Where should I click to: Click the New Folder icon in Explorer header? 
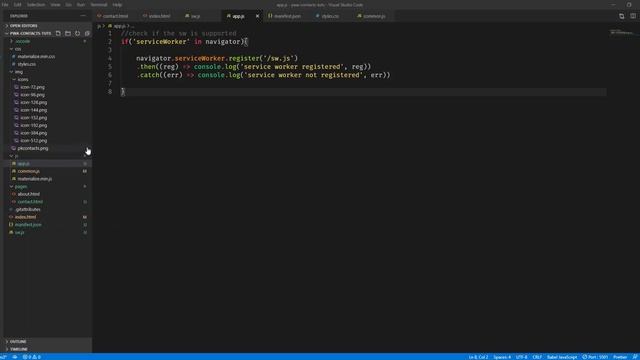(x=68, y=33)
